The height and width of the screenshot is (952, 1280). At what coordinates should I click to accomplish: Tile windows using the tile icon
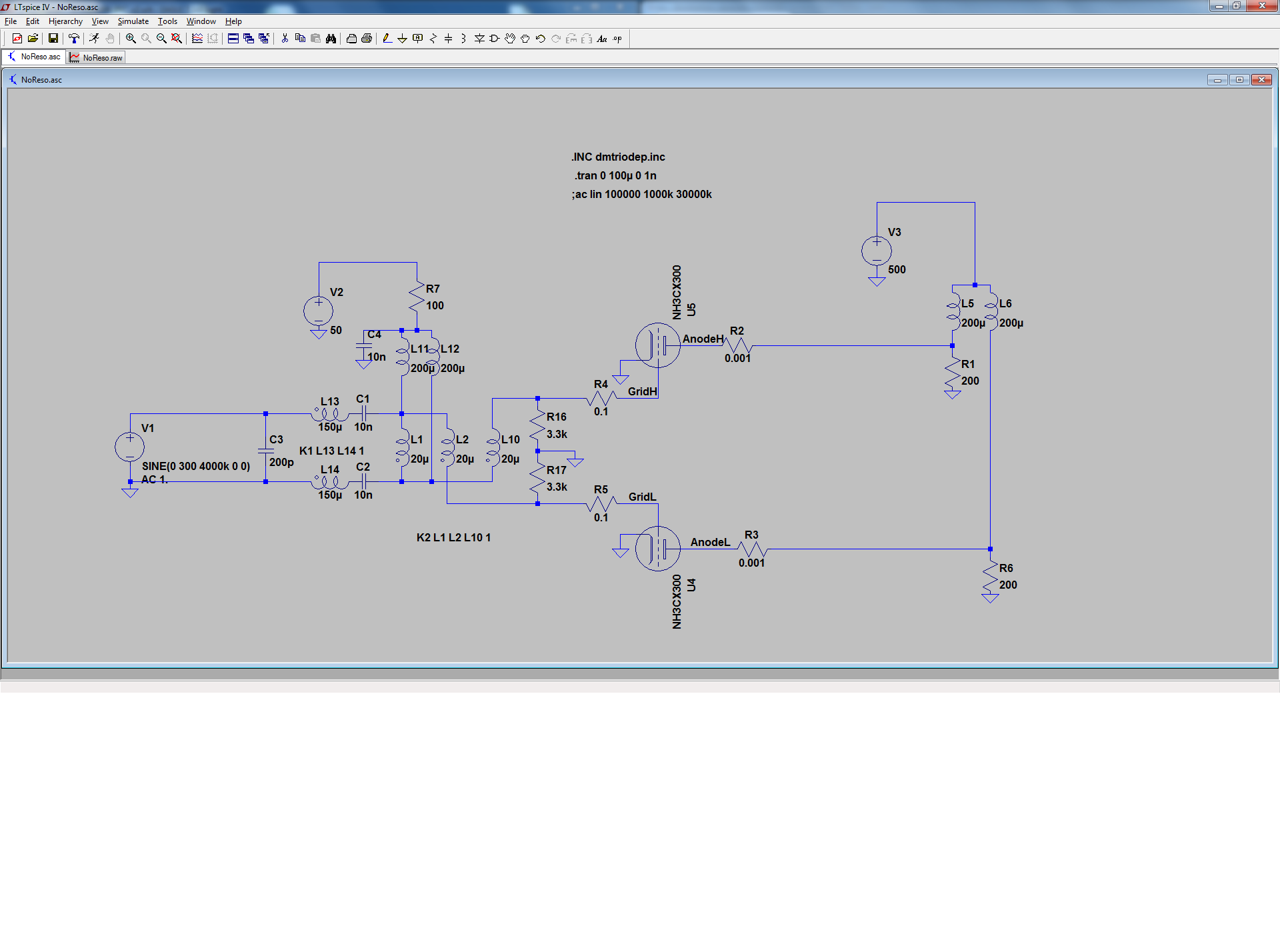233,39
